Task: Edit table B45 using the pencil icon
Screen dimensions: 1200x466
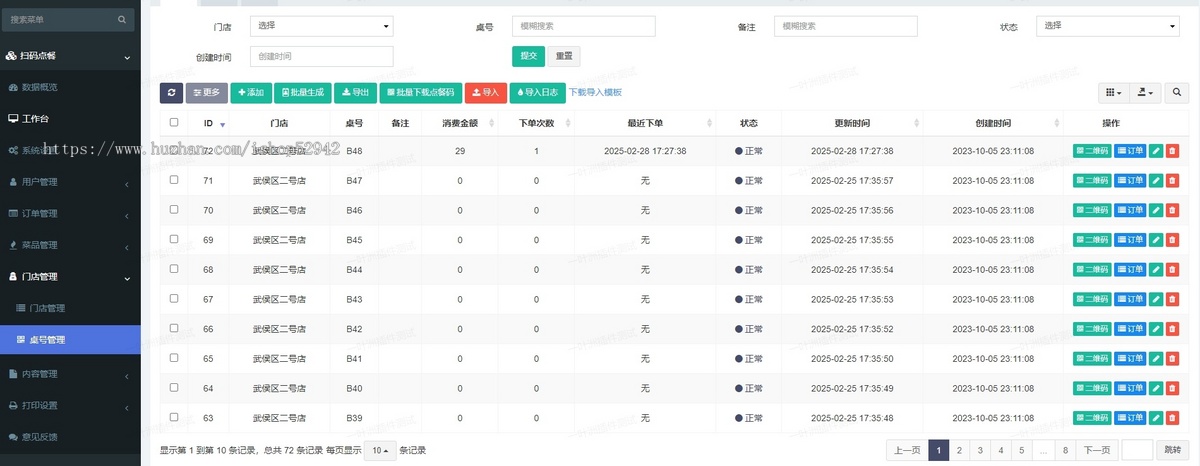Action: [x=1157, y=240]
